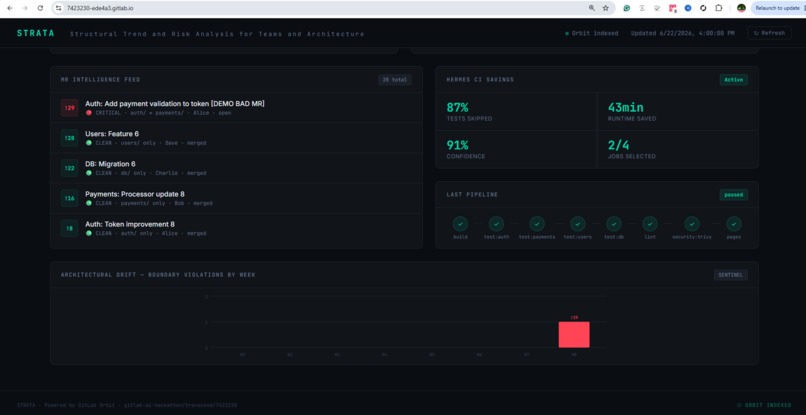This screenshot has height=415, width=806.
Task: Open 'Payments: Processor update 8' merge request
Action: (135, 194)
